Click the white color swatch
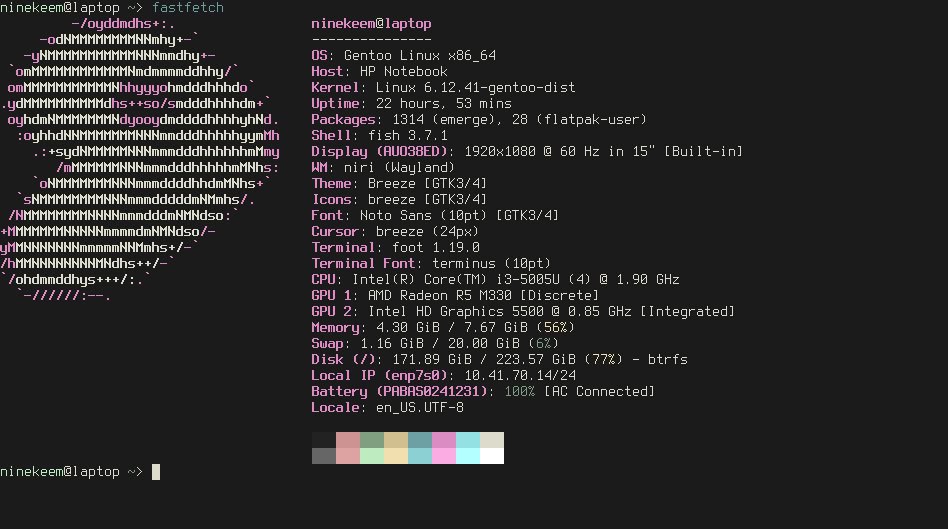Viewport: 948px width, 529px height. coord(492,456)
